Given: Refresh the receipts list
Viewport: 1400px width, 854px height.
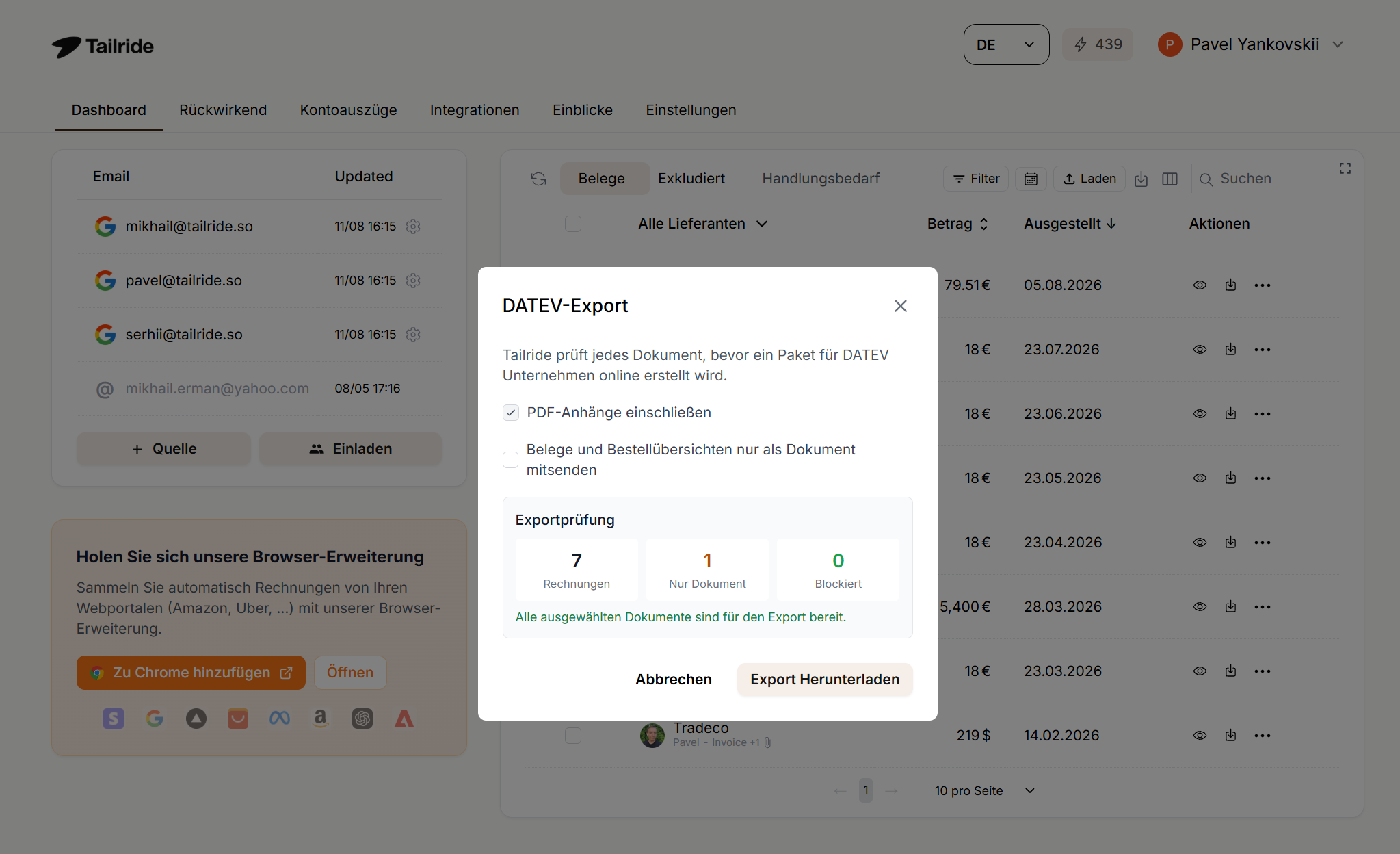Looking at the screenshot, I should [x=539, y=179].
